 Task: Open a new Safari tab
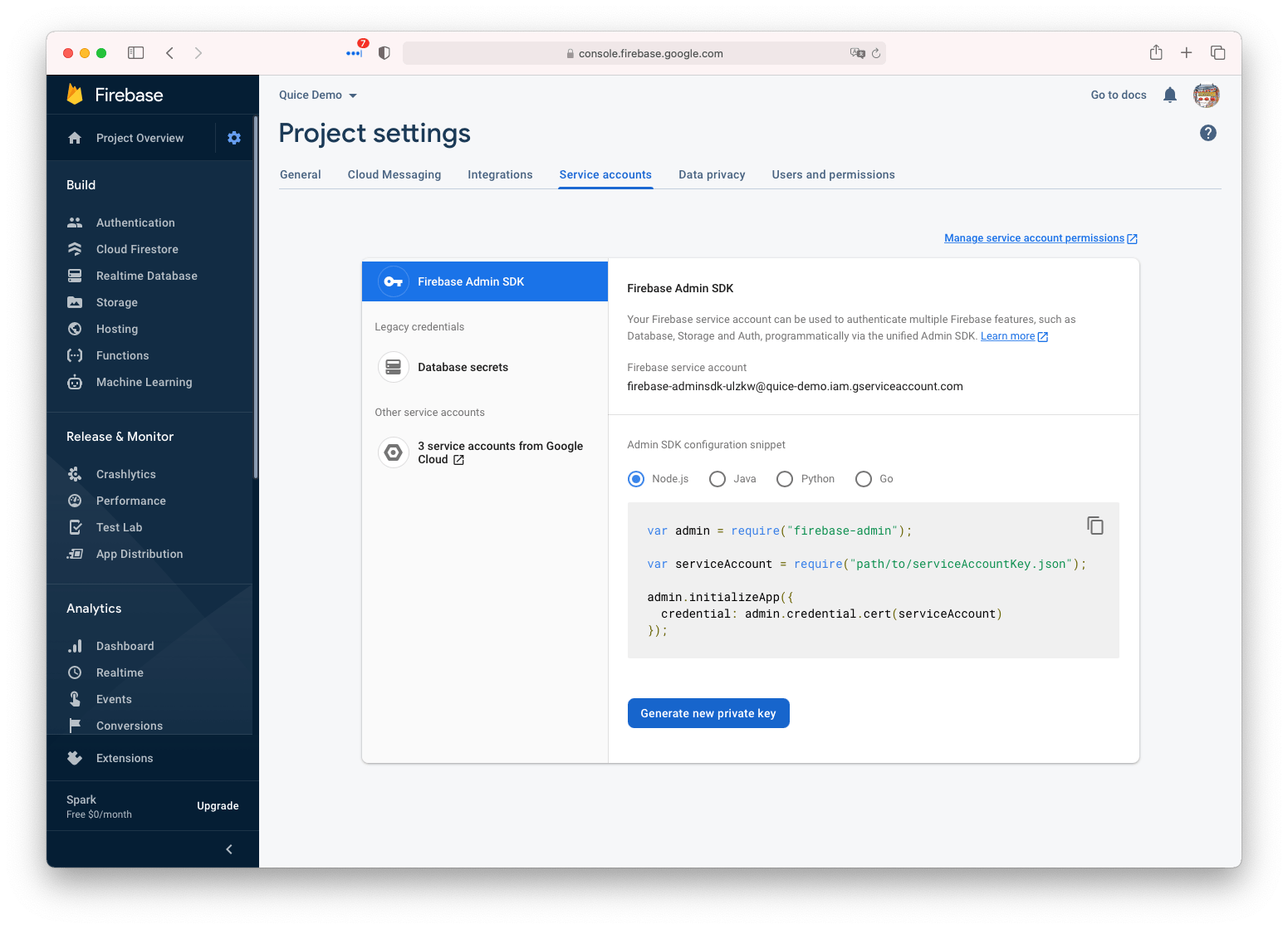point(1187,53)
